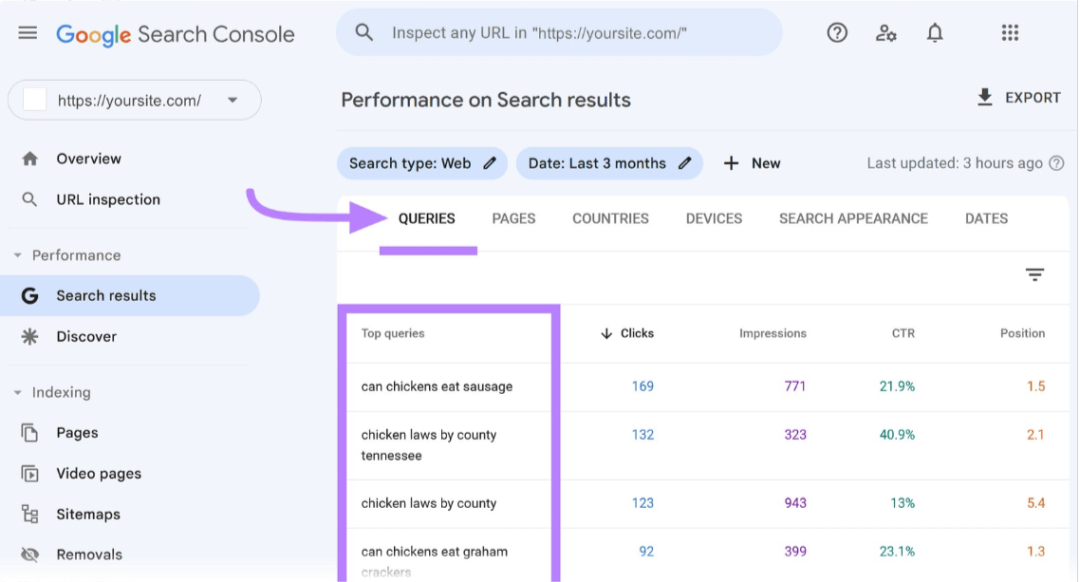Open Sitemaps in the sidebar
This screenshot has height=582, width=1080.
(x=88, y=515)
